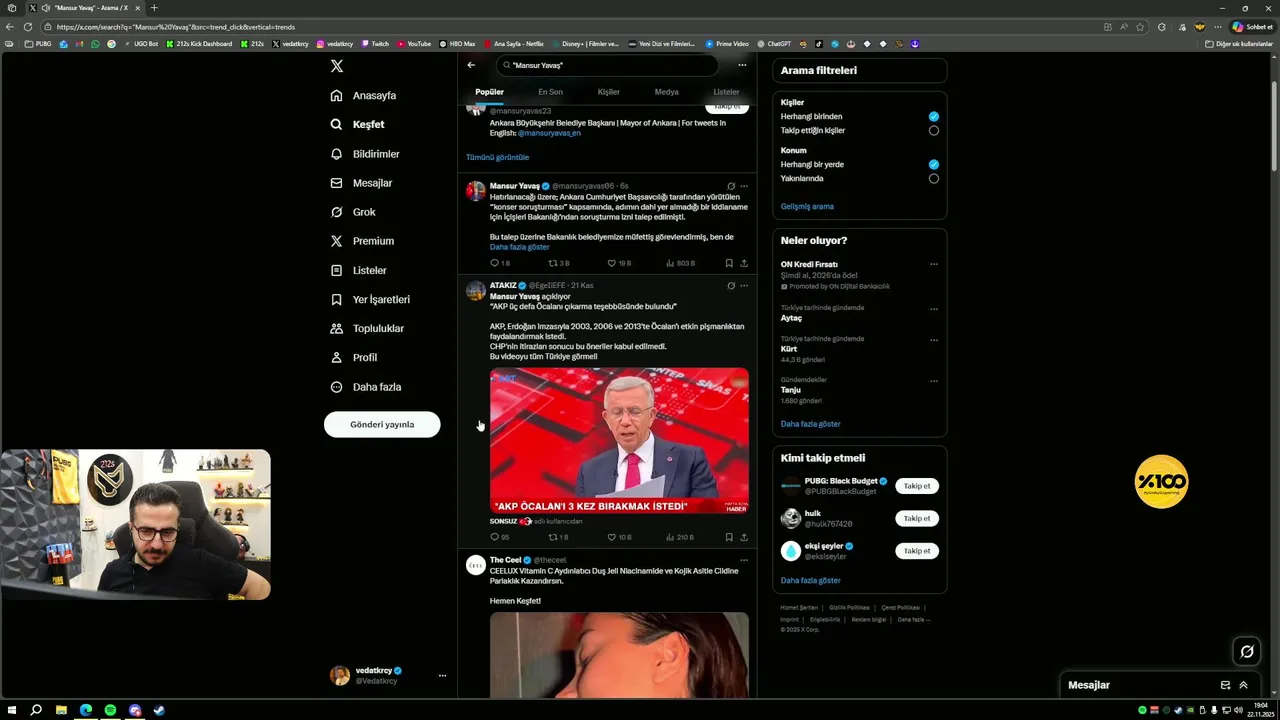Bookmark the Mansur Yavaş tweet
1280x720 pixels.
coord(729,263)
